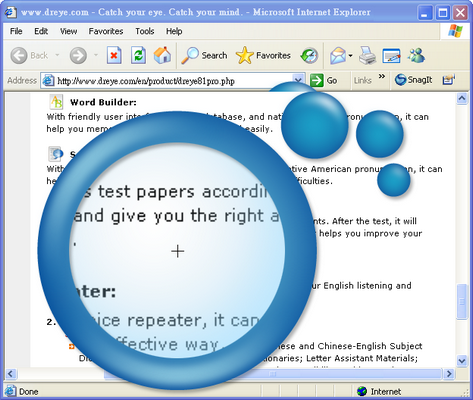Open the View menu

point(68,31)
